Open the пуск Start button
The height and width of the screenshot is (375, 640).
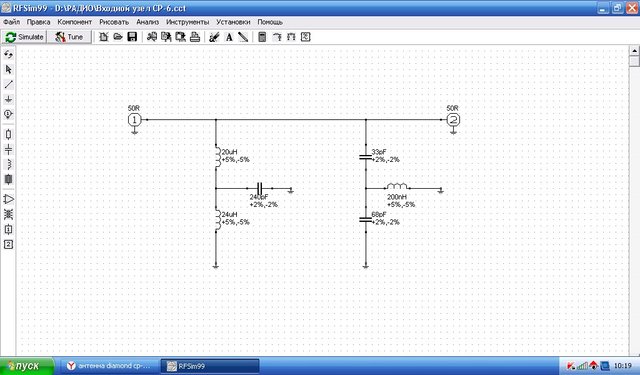point(27,366)
